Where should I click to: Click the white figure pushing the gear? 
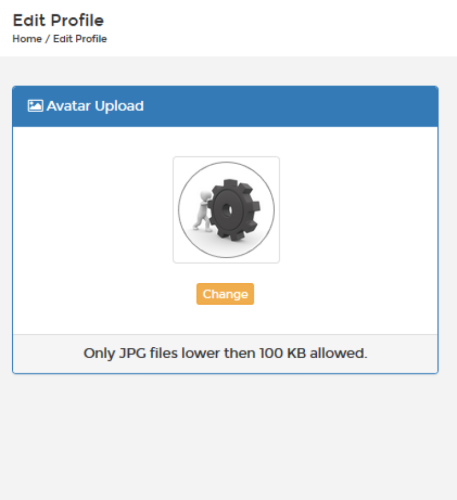tap(202, 212)
